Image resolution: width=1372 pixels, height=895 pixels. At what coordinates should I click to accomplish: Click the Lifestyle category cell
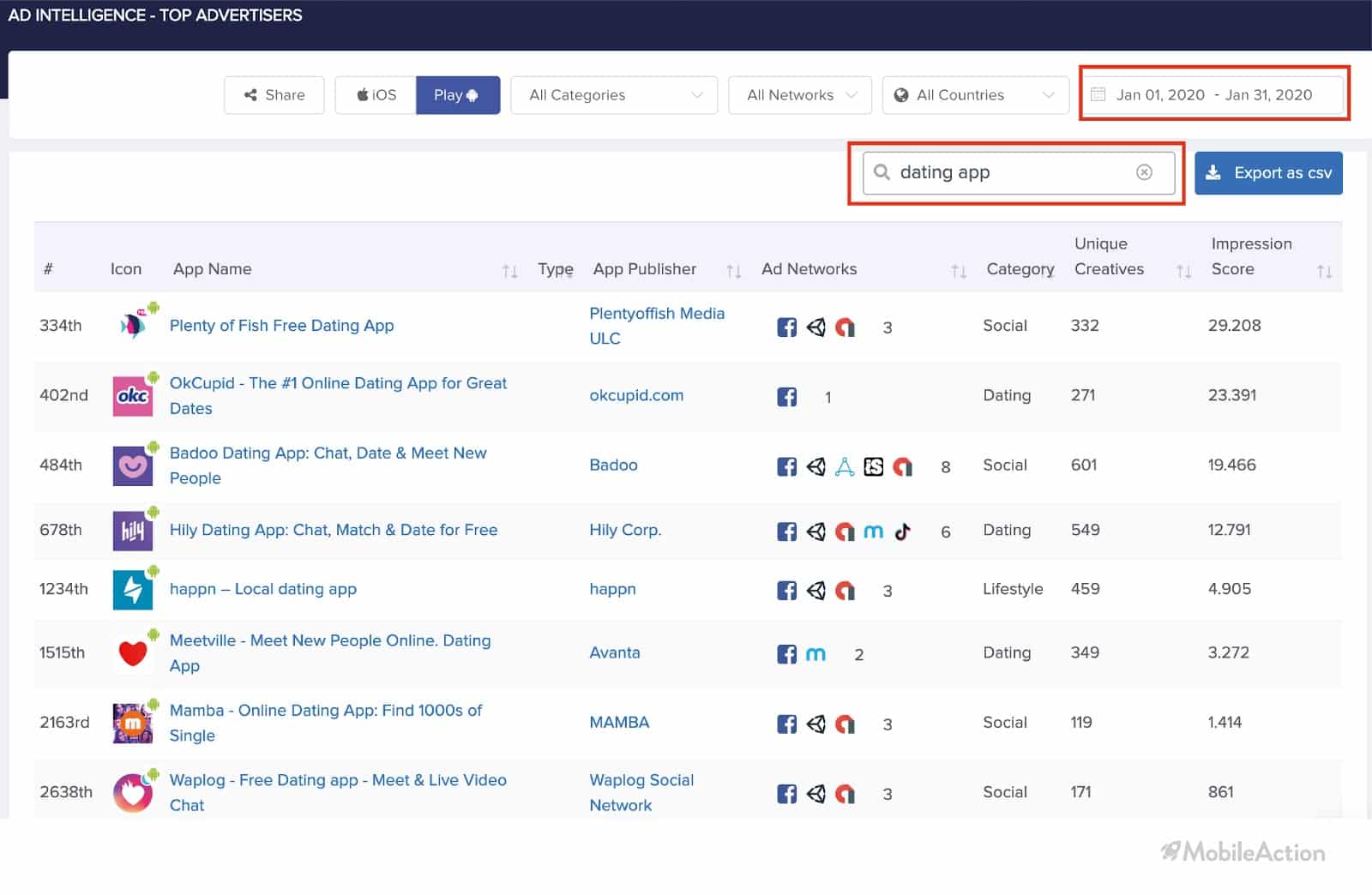[1013, 589]
